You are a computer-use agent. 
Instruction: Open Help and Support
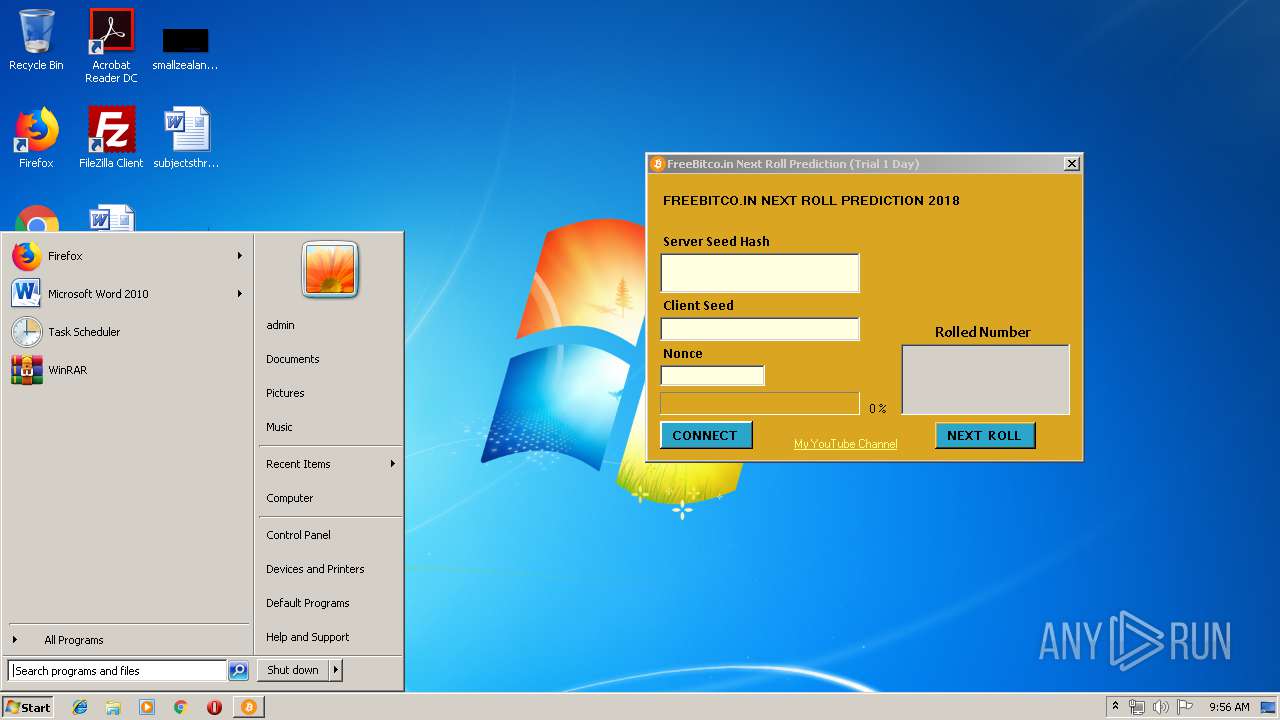coord(307,637)
